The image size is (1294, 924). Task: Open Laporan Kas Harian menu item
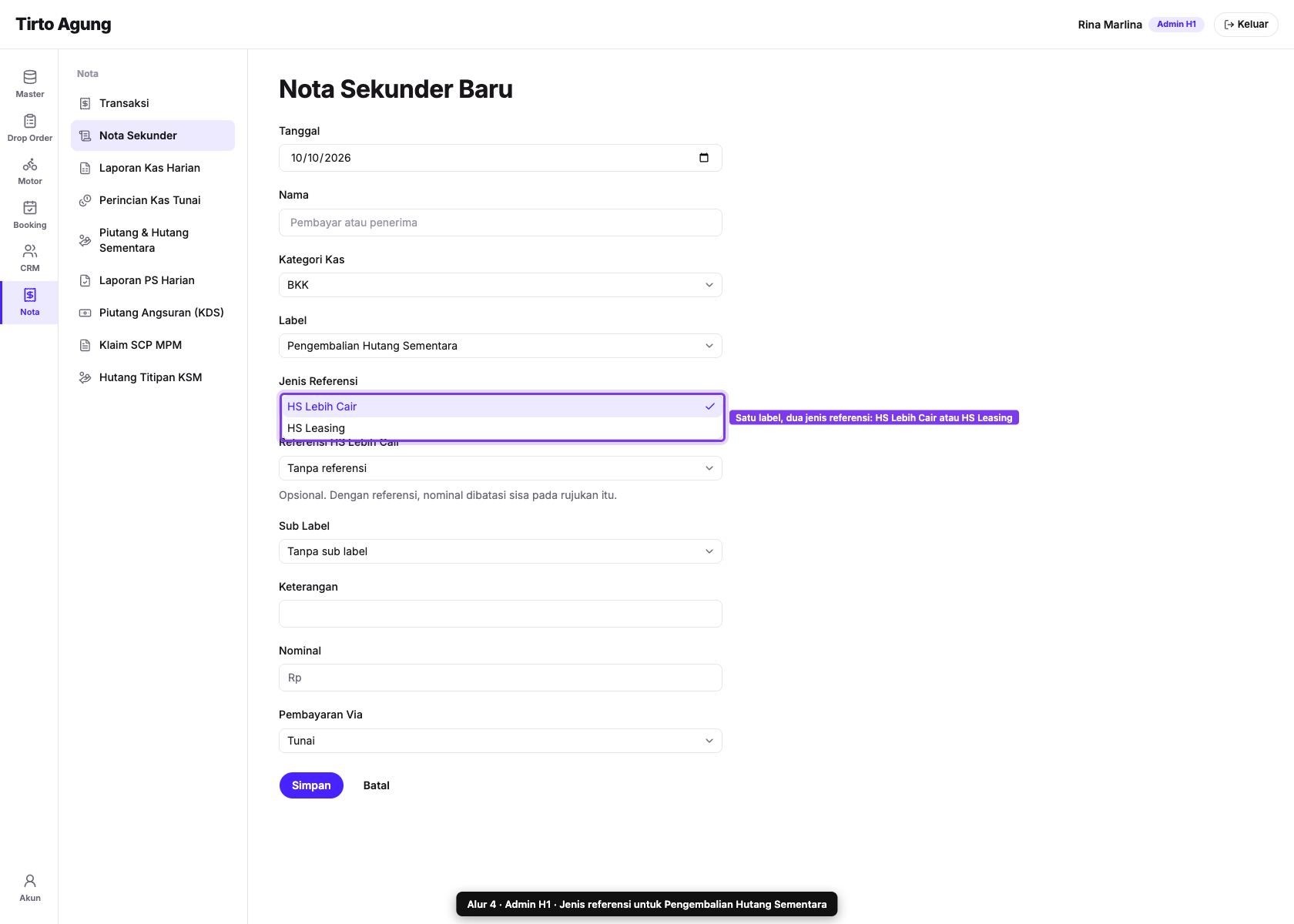click(153, 168)
